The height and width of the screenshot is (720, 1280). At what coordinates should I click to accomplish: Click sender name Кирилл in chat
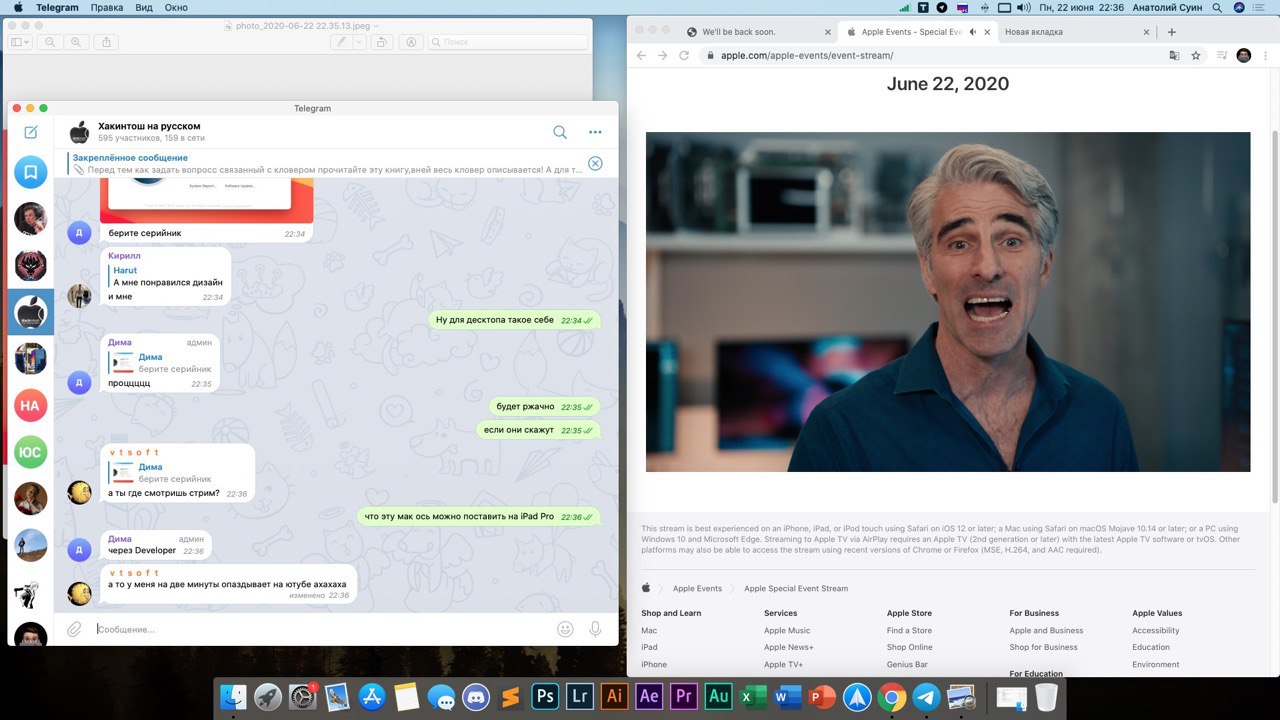click(x=124, y=256)
